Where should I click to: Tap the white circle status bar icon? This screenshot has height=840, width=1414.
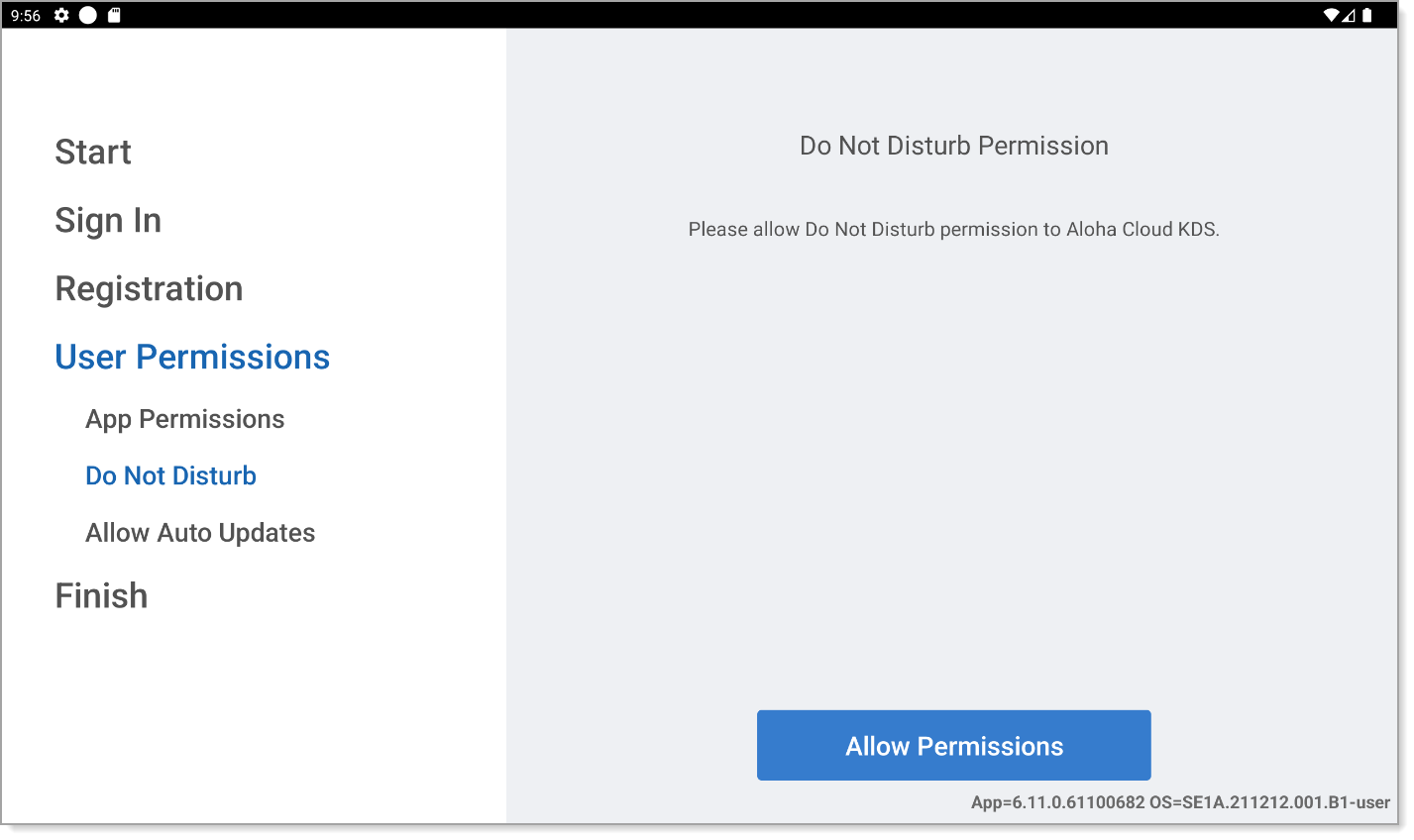[x=88, y=15]
